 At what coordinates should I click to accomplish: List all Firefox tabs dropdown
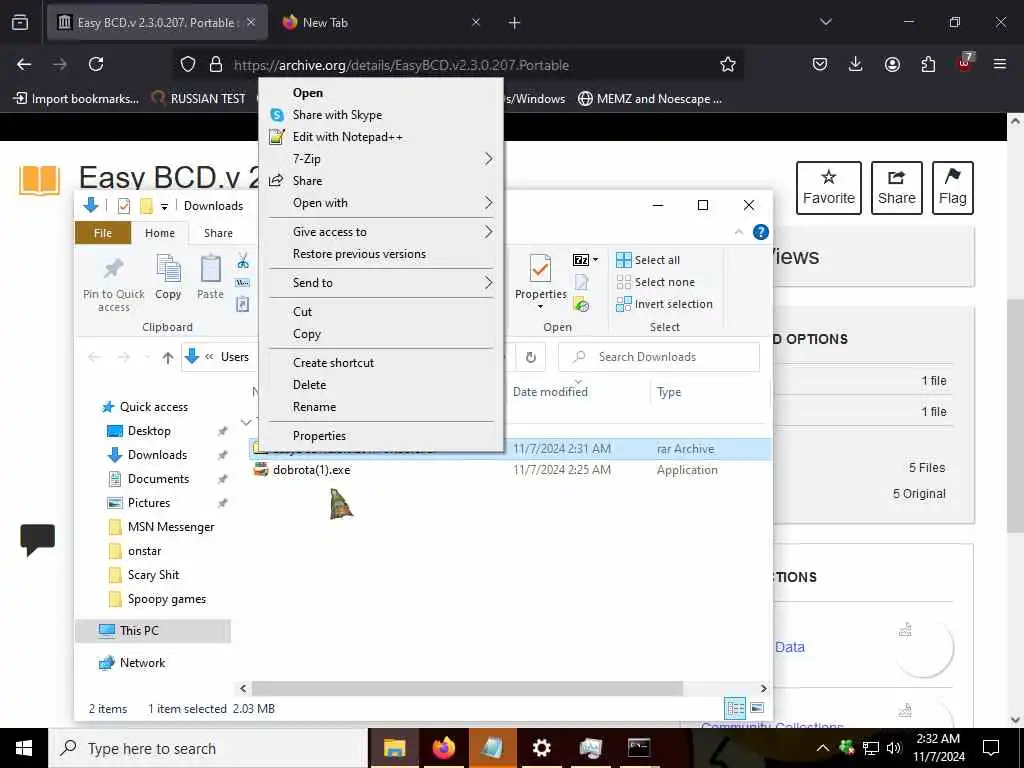coord(826,22)
